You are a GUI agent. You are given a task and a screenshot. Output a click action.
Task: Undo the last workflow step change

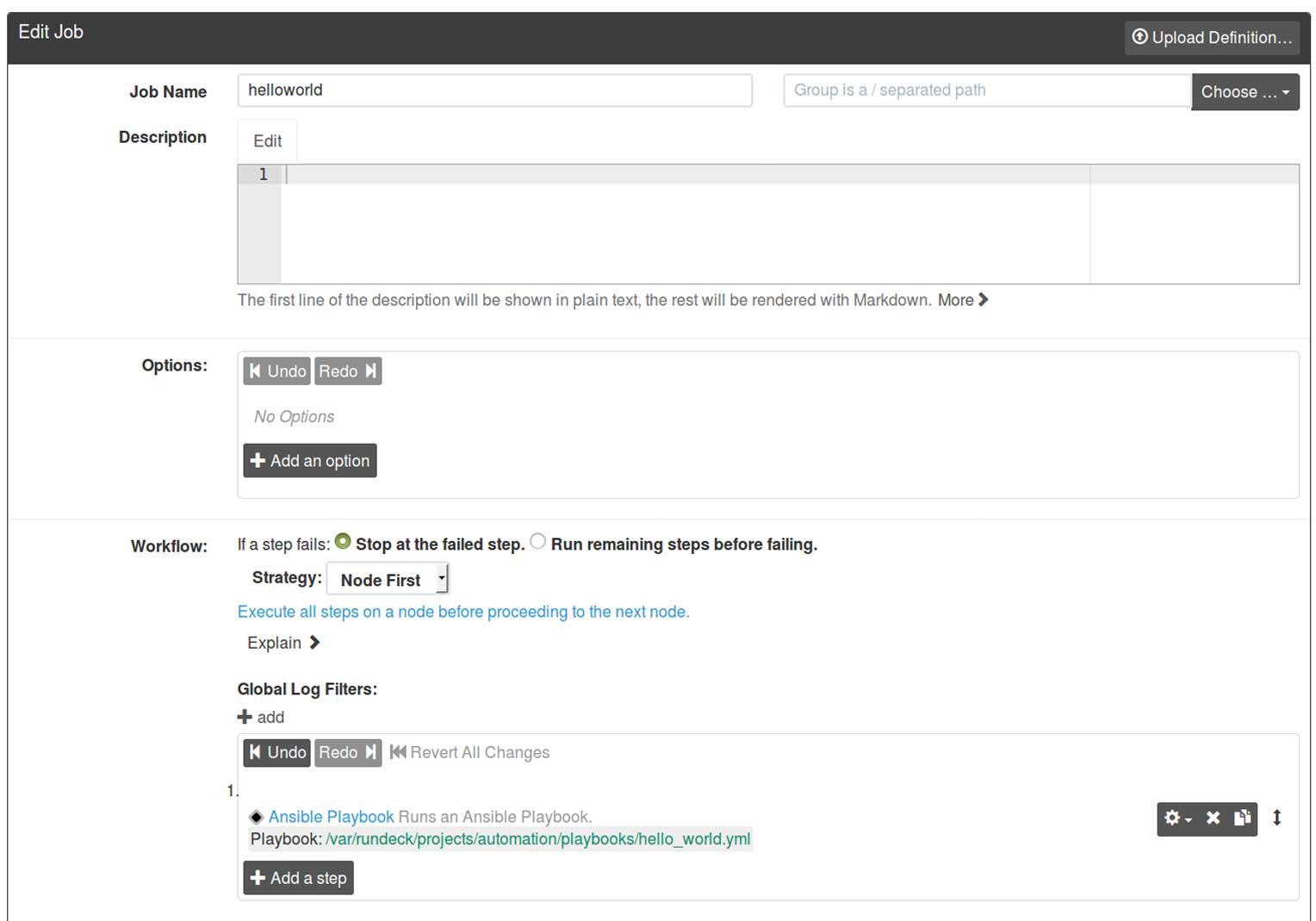click(x=277, y=752)
